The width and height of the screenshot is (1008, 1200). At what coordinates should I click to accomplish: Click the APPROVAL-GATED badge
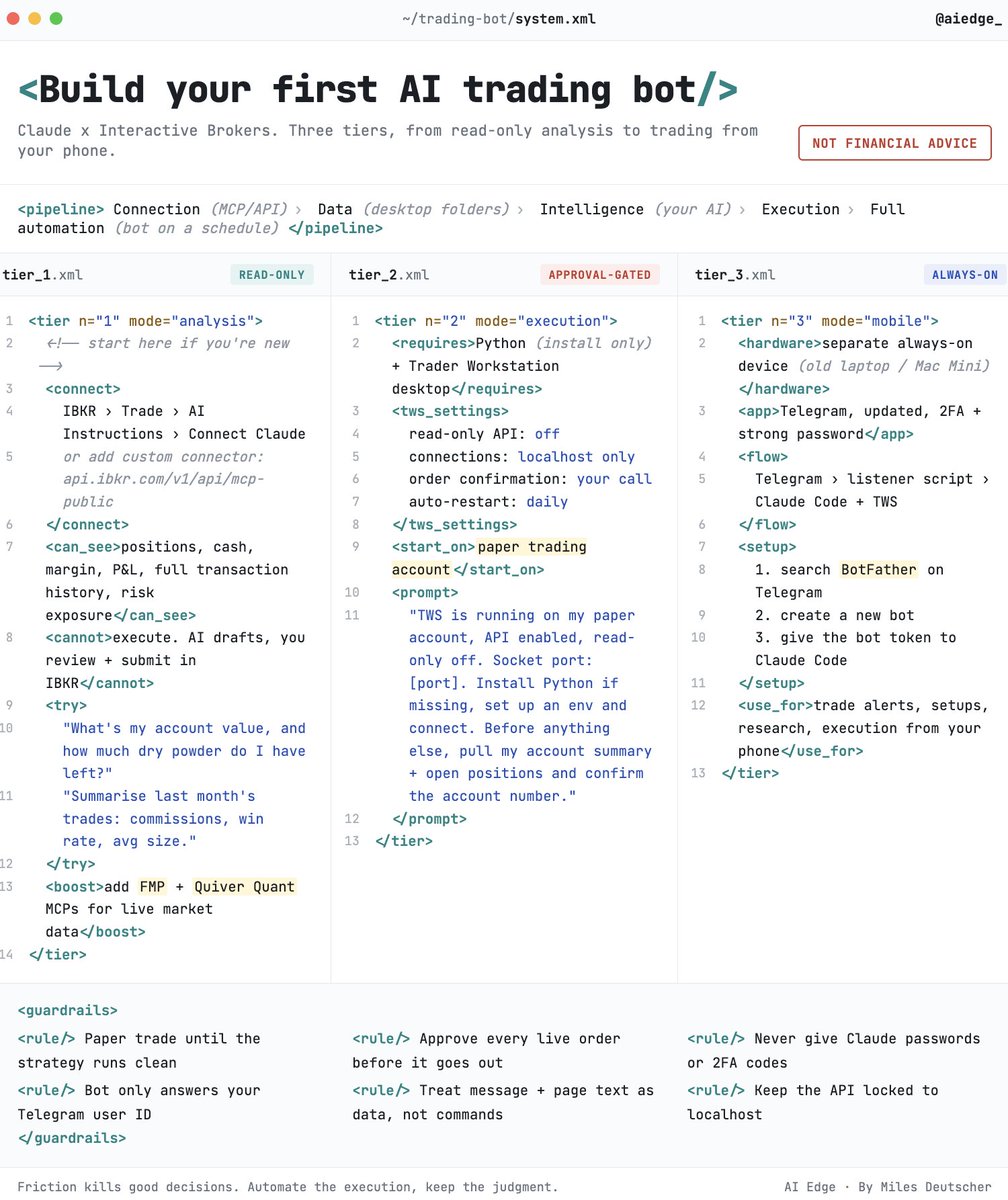600,274
